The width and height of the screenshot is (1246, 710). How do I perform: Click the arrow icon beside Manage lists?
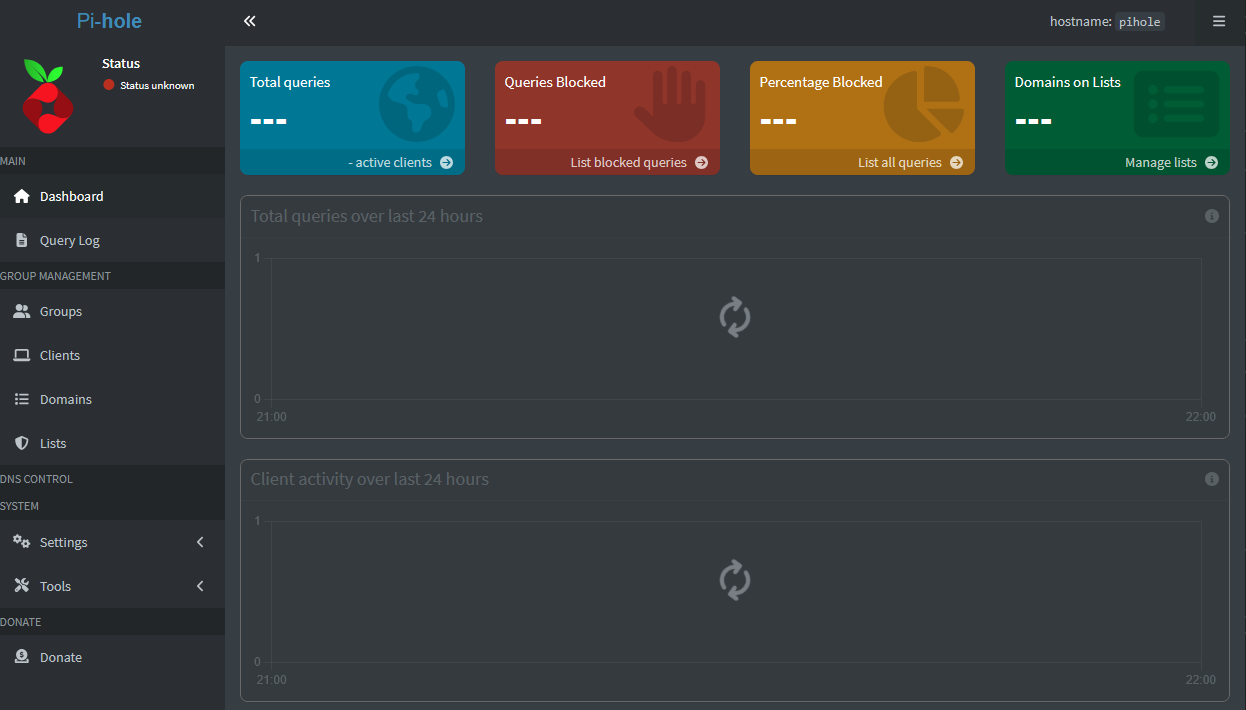1211,163
